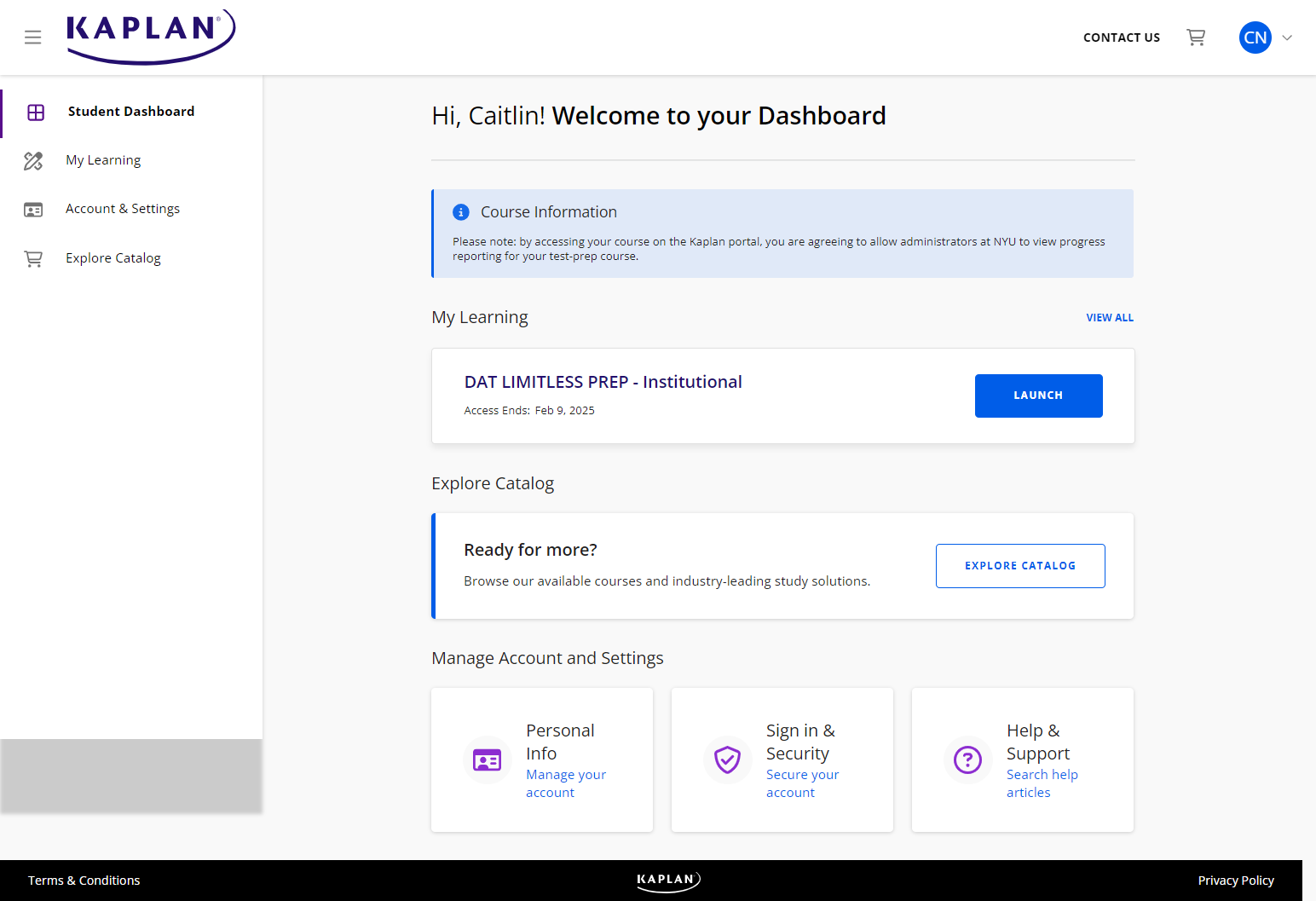This screenshot has height=901, width=1316.
Task: Open DAT LIMITLESS PREP - Institutional course title
Action: coord(603,382)
